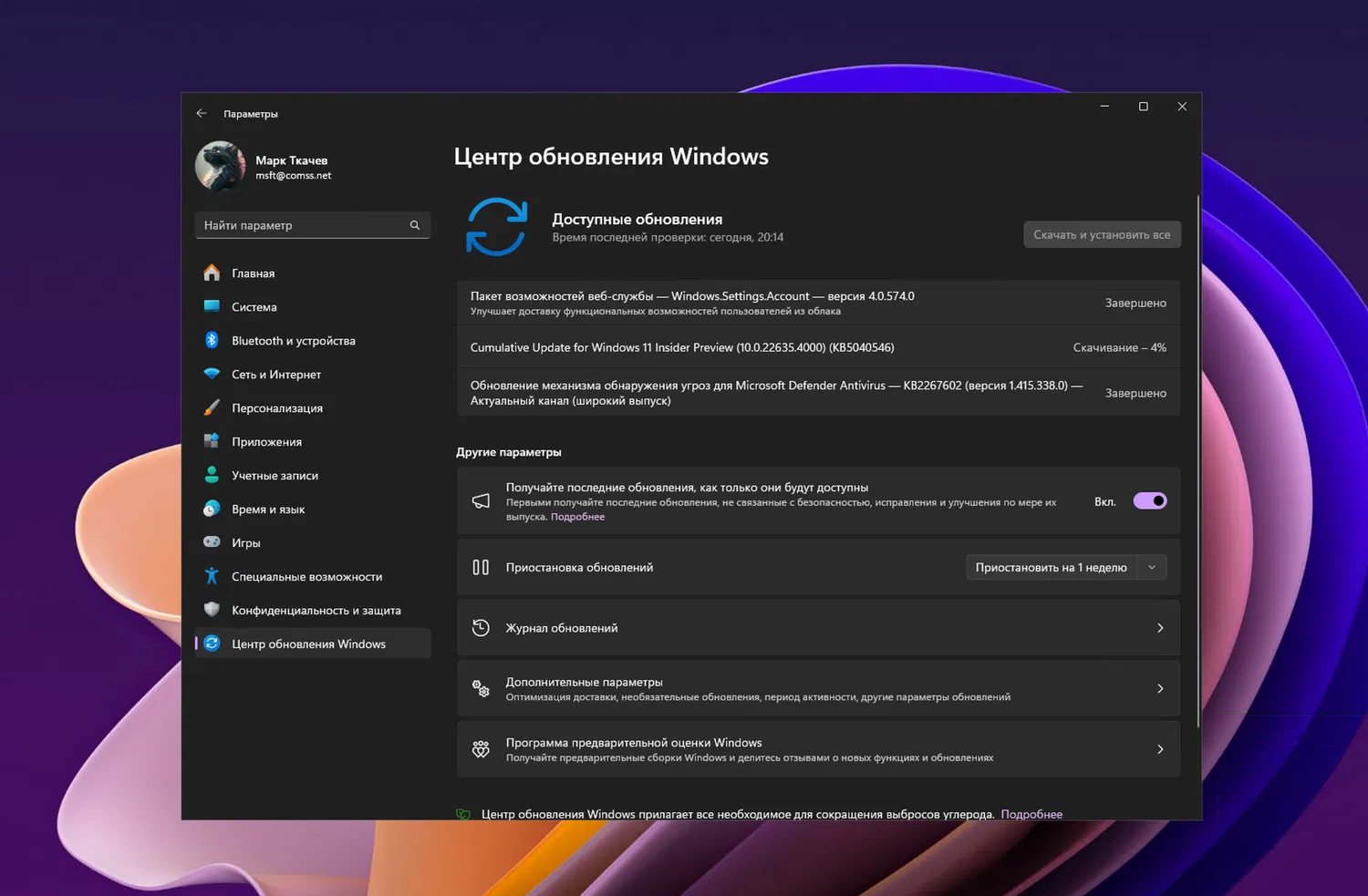The height and width of the screenshot is (896, 1368).
Task: Open Приложения settings section
Action: coord(313,441)
